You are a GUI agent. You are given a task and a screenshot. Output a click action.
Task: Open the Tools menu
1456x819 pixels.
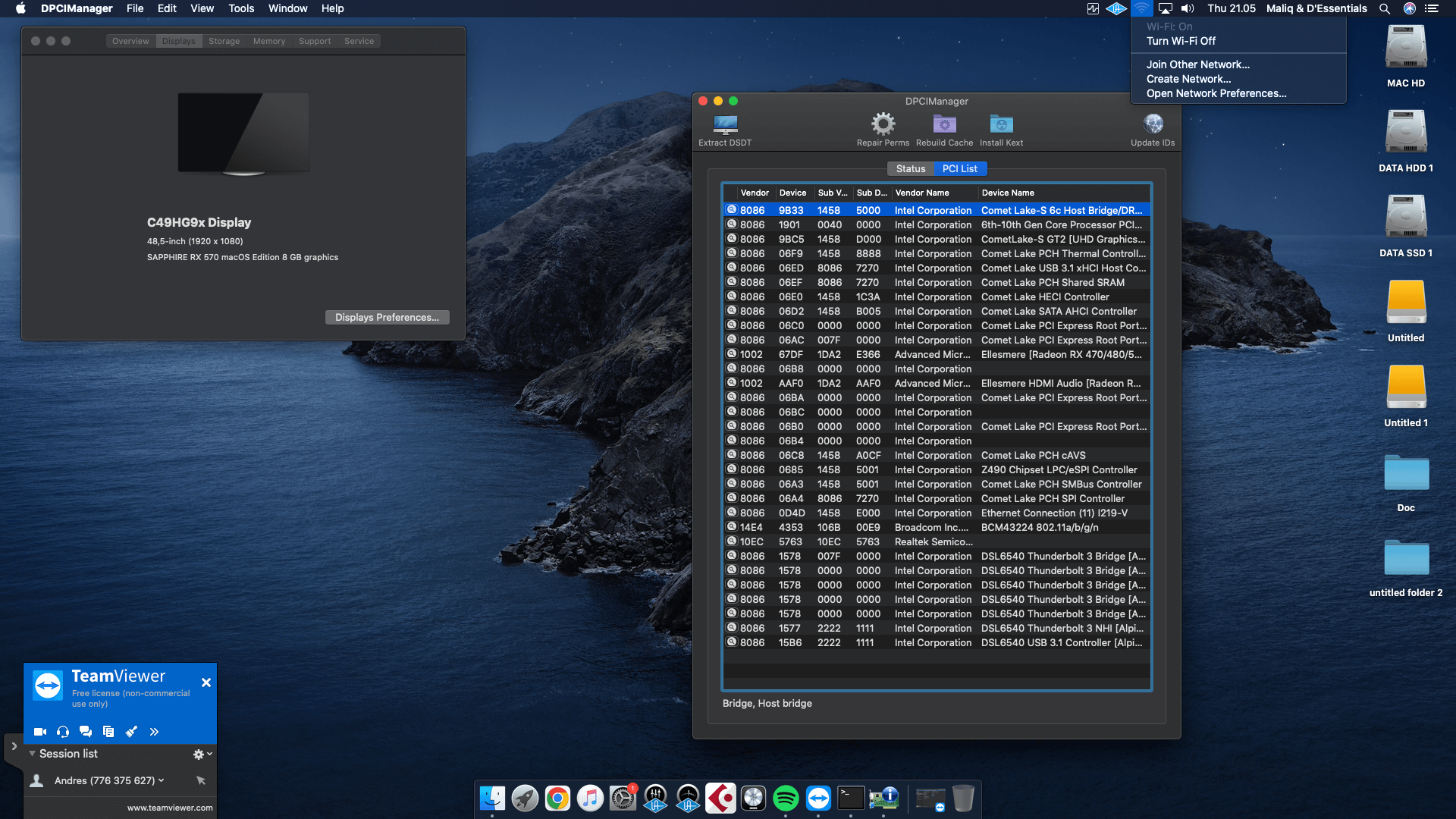coord(240,8)
